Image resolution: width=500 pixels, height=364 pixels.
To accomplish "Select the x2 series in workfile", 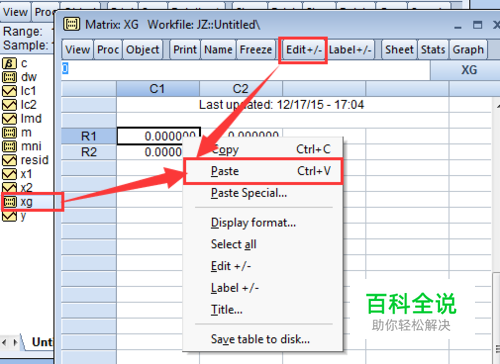I will (27, 188).
